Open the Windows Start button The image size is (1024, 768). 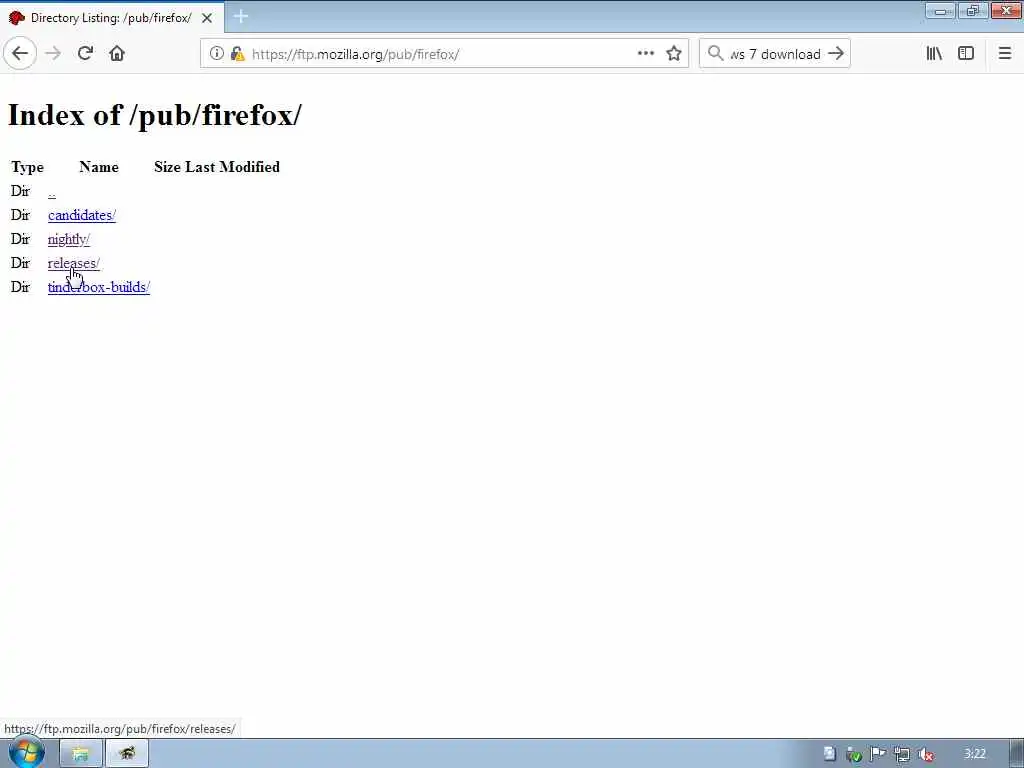tap(26, 753)
